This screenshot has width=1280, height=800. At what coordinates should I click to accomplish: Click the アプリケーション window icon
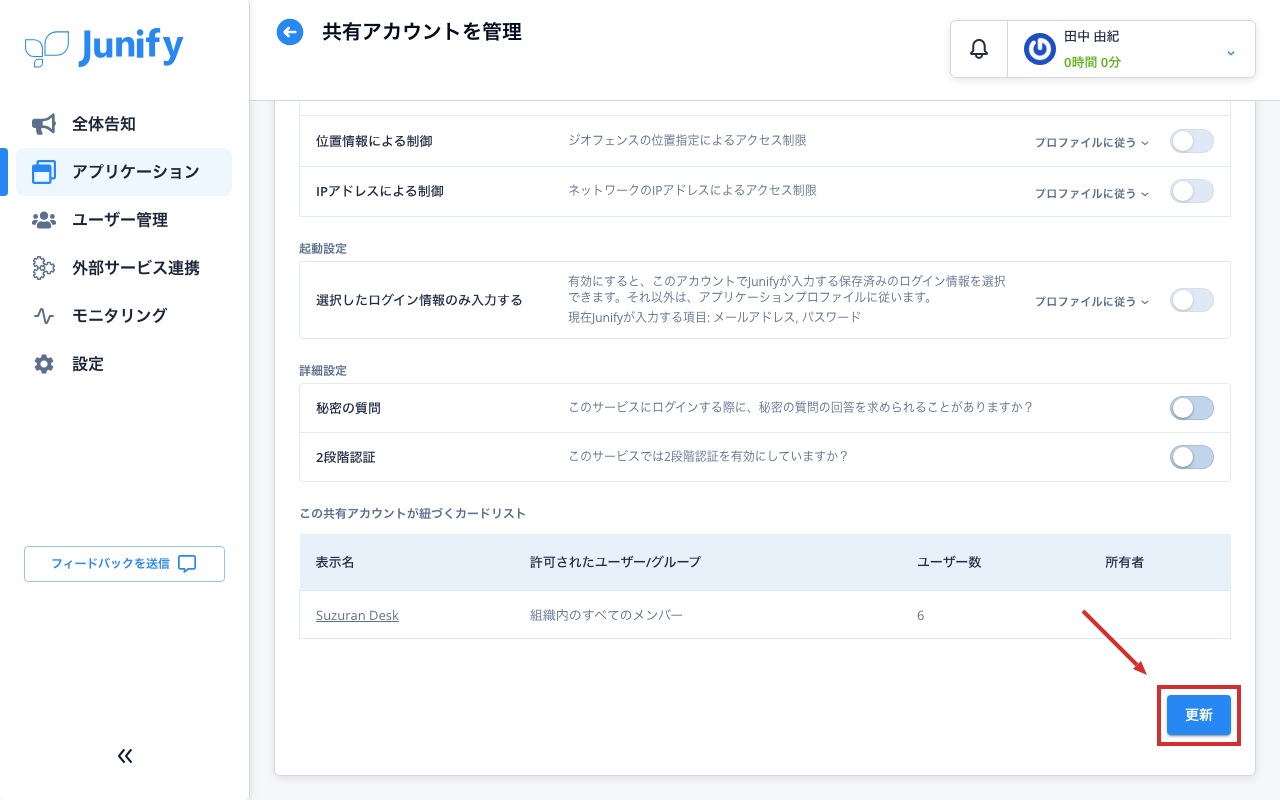pyautogui.click(x=44, y=172)
